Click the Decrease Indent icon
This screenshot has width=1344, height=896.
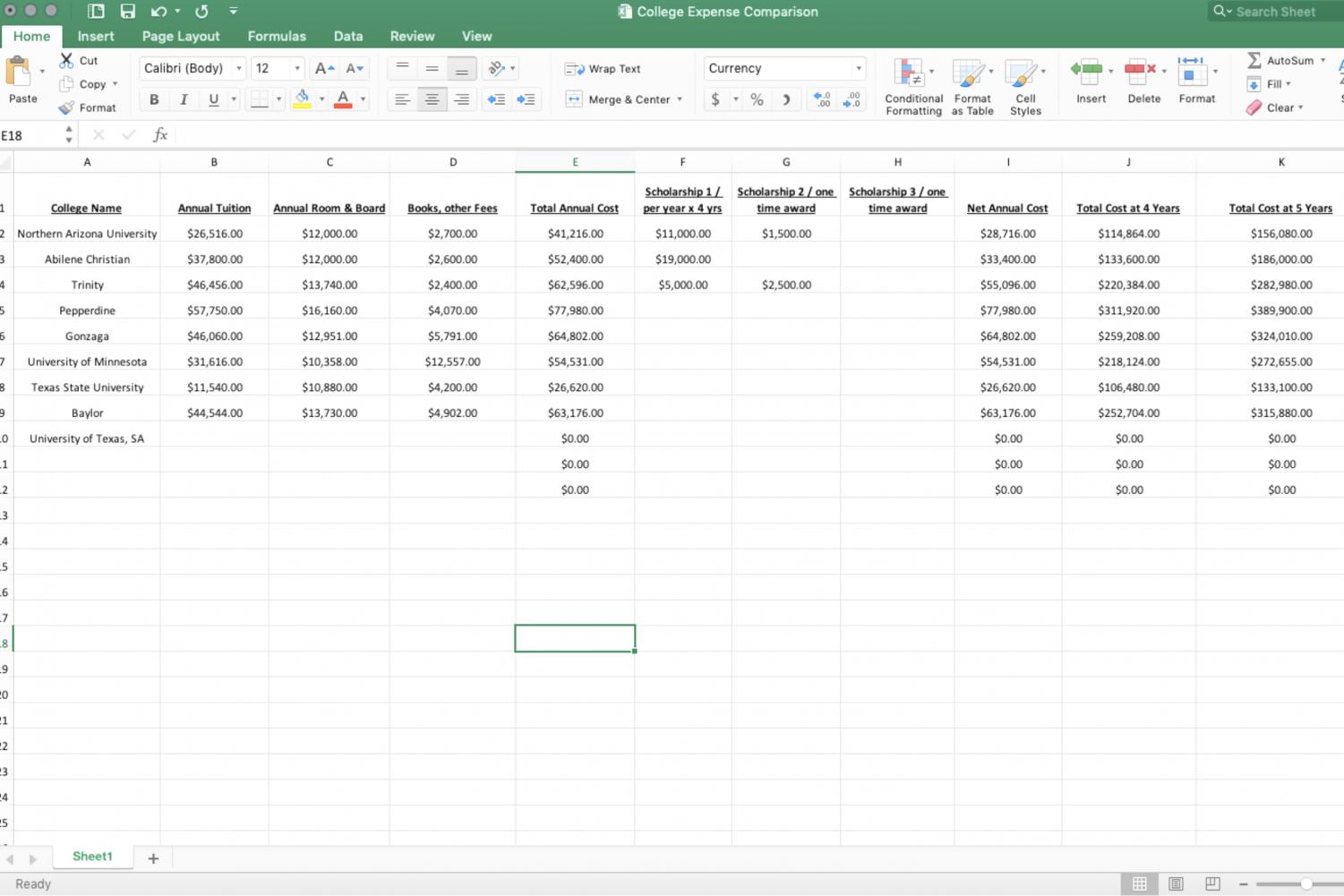point(496,99)
